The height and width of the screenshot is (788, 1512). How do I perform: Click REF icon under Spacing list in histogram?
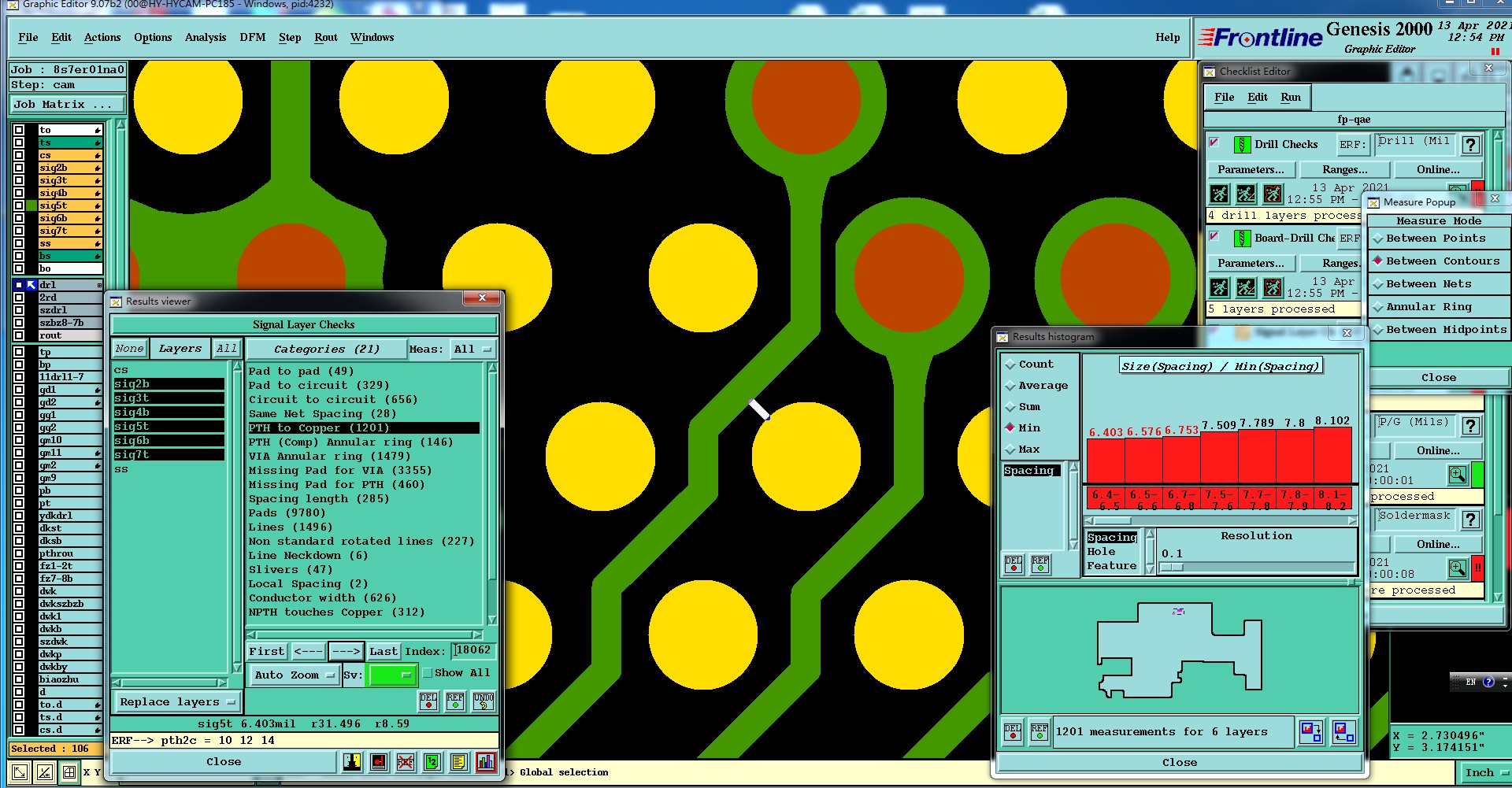(1040, 564)
